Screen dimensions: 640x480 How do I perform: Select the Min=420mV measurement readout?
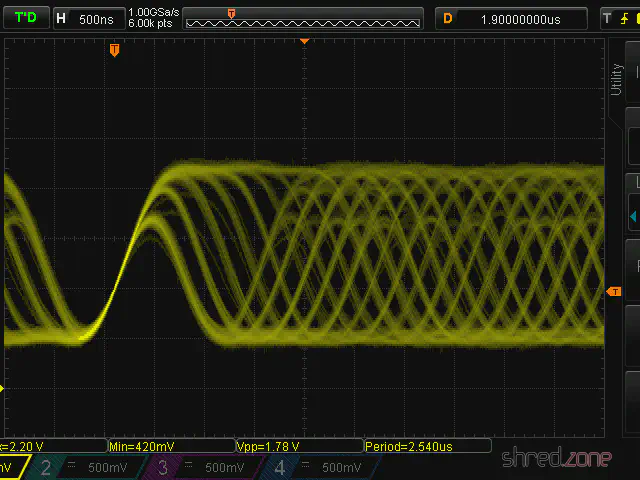170,446
